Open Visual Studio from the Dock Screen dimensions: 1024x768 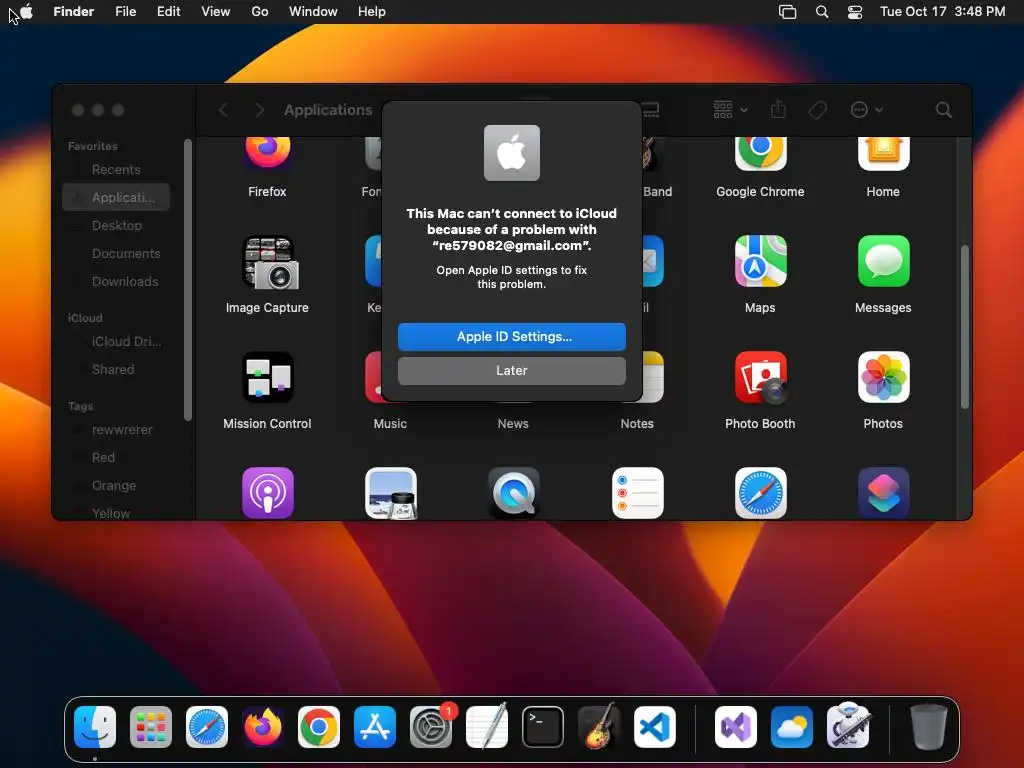(x=736, y=727)
